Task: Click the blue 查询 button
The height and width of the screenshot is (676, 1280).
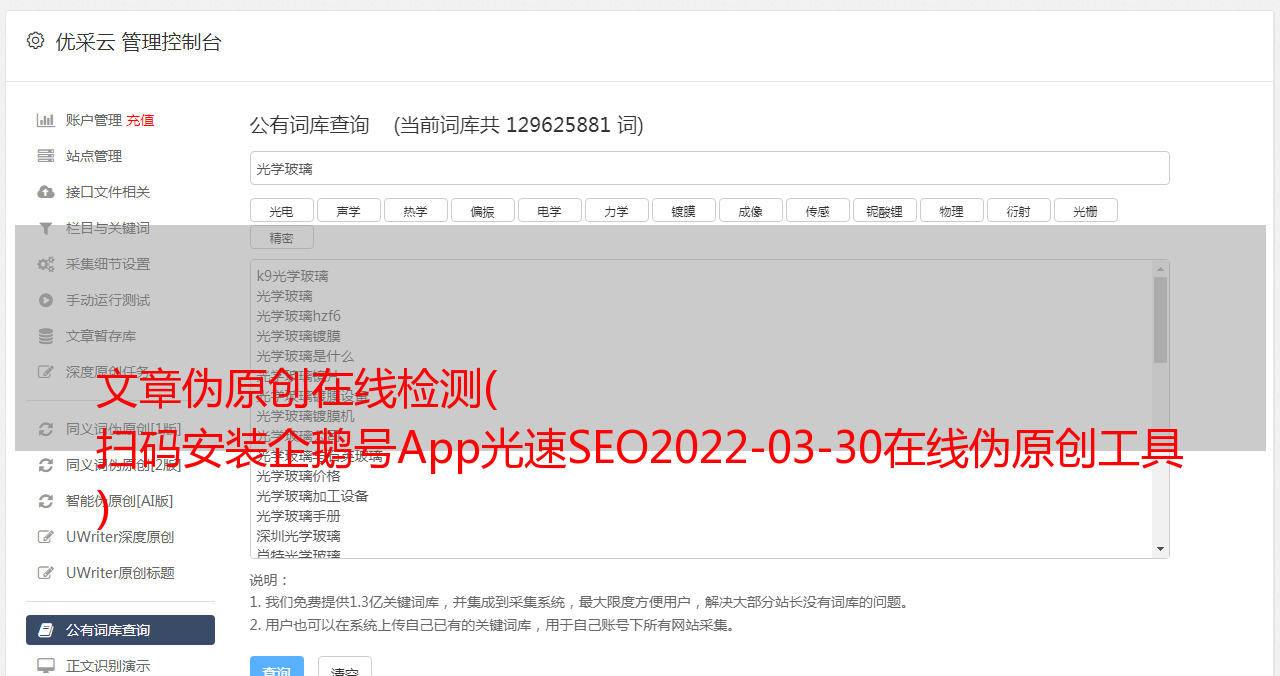Action: 277,668
